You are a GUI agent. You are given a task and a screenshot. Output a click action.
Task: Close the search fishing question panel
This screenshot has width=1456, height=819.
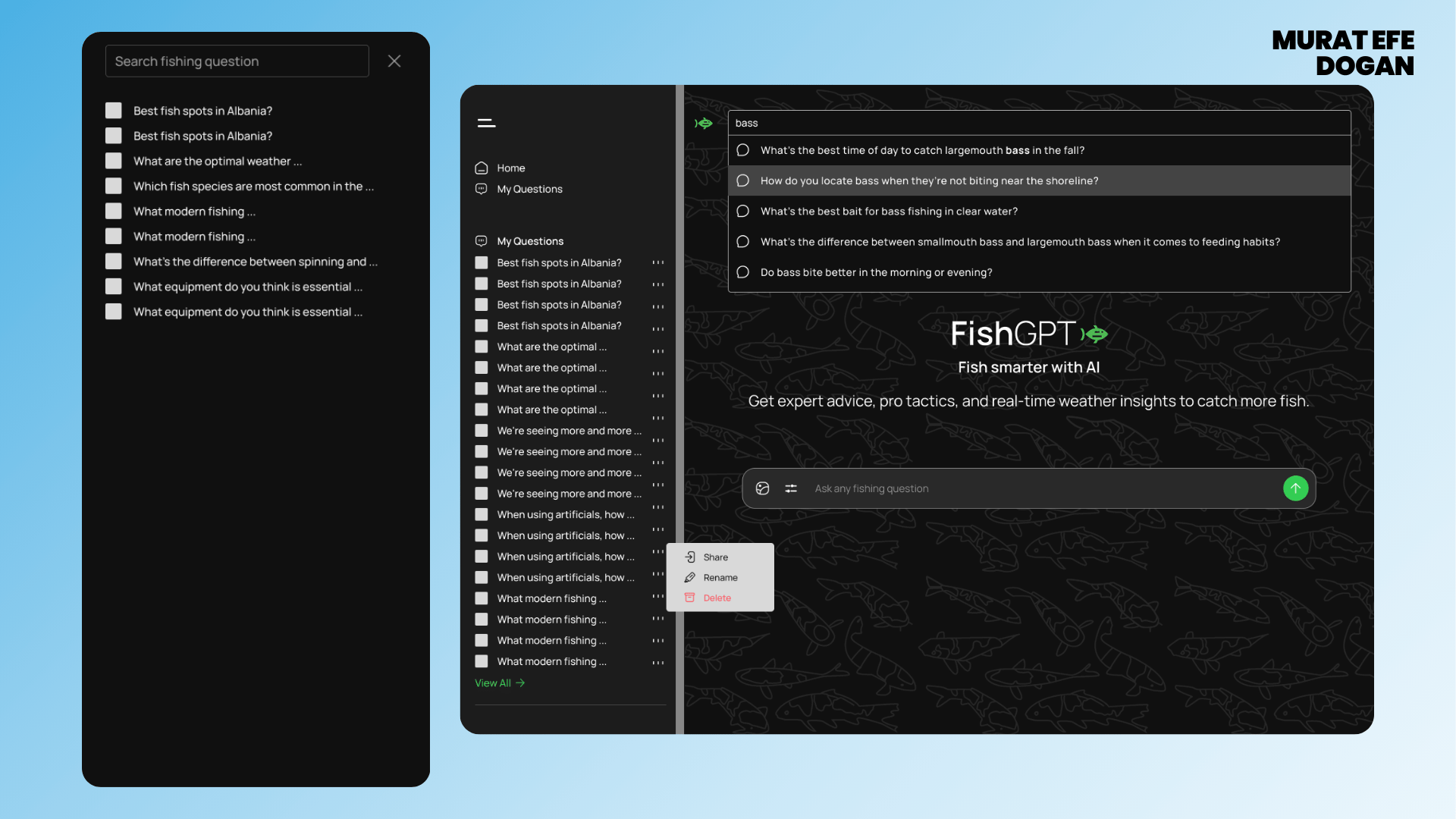[394, 61]
